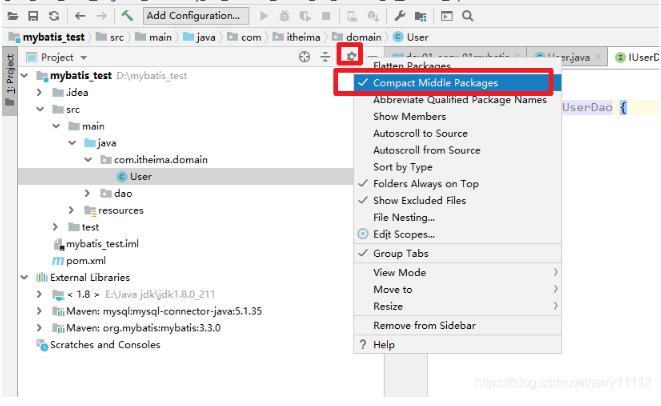Click the Search Everywhere magnifier icon
Screen dimensions: 661x406
point(468,16)
